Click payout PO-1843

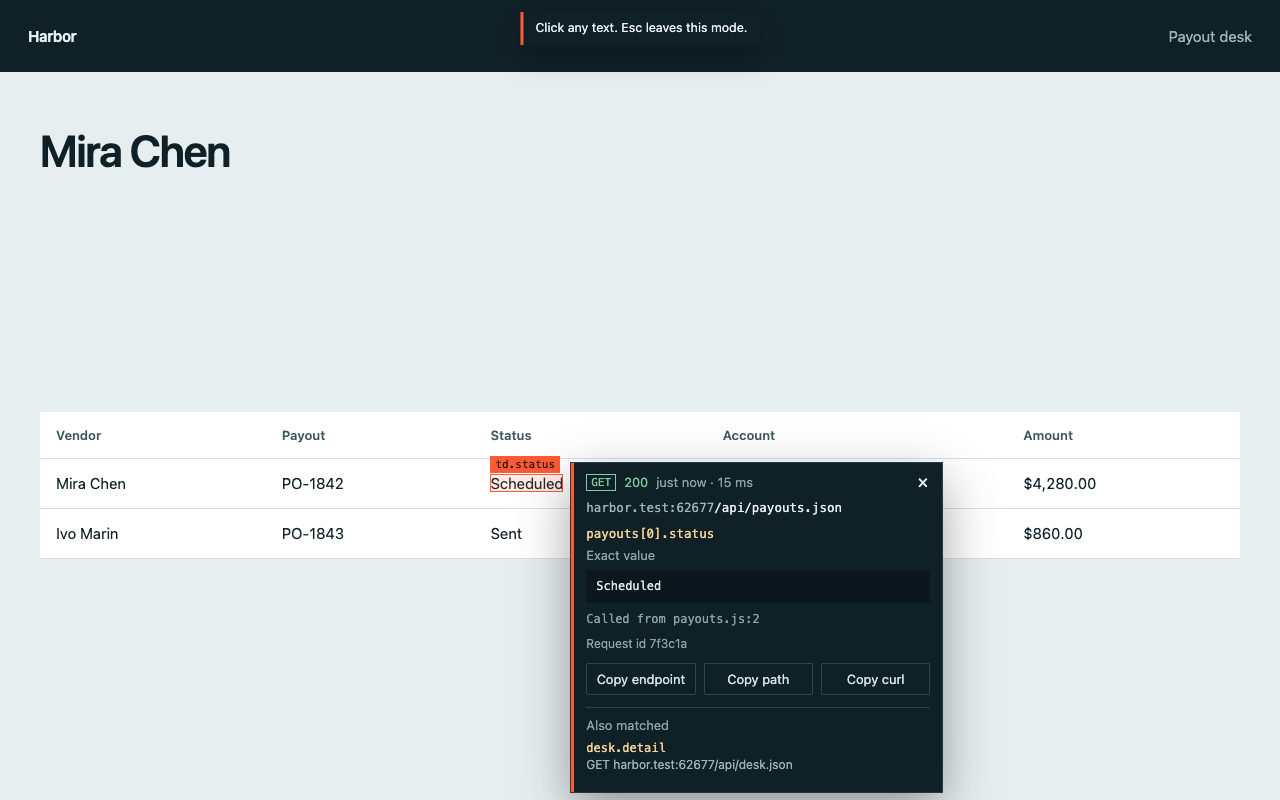coord(313,534)
